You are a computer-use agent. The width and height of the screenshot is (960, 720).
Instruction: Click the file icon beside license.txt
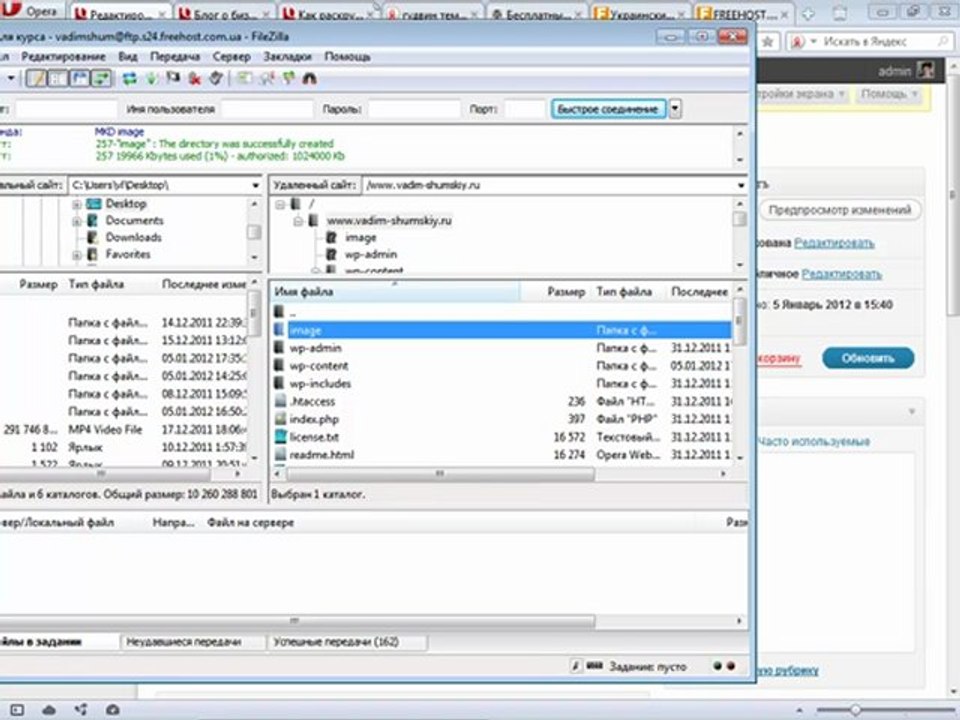coord(280,437)
